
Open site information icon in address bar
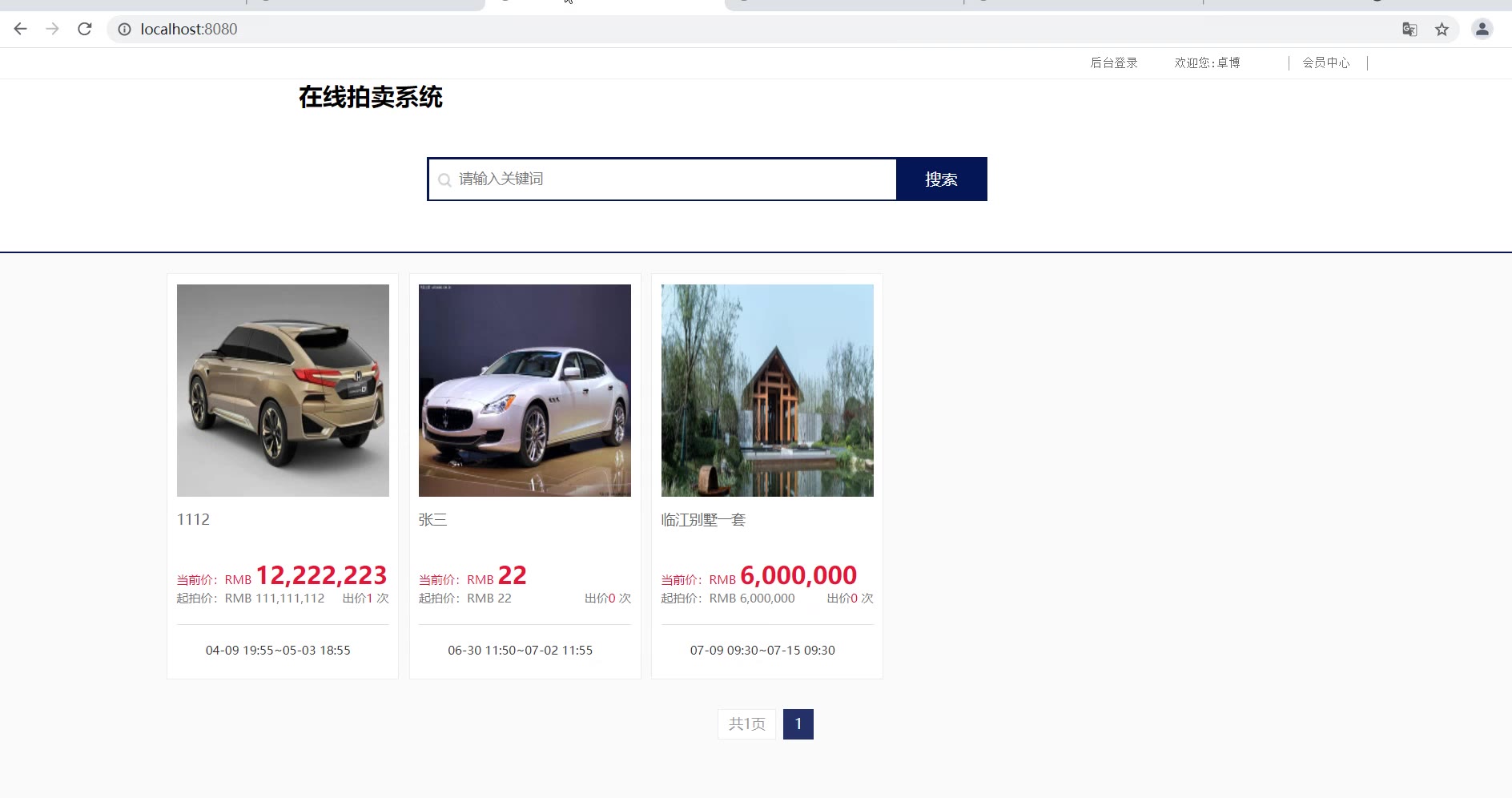tap(124, 30)
